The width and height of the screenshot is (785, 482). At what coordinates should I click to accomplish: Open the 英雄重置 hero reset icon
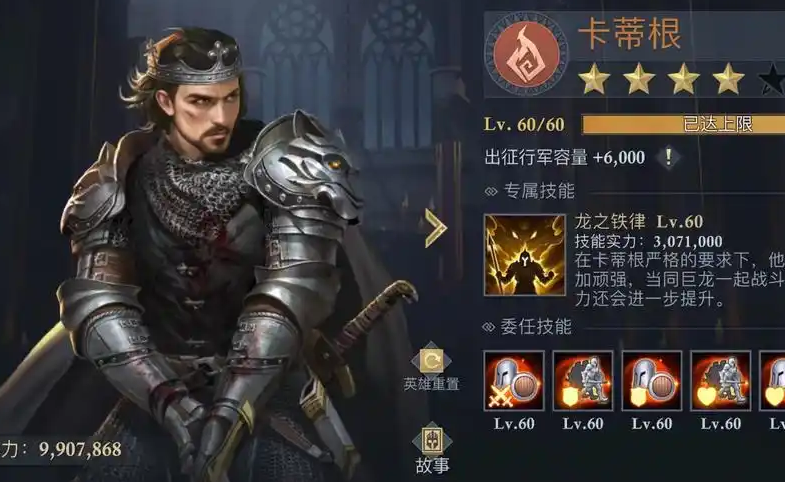click(431, 367)
